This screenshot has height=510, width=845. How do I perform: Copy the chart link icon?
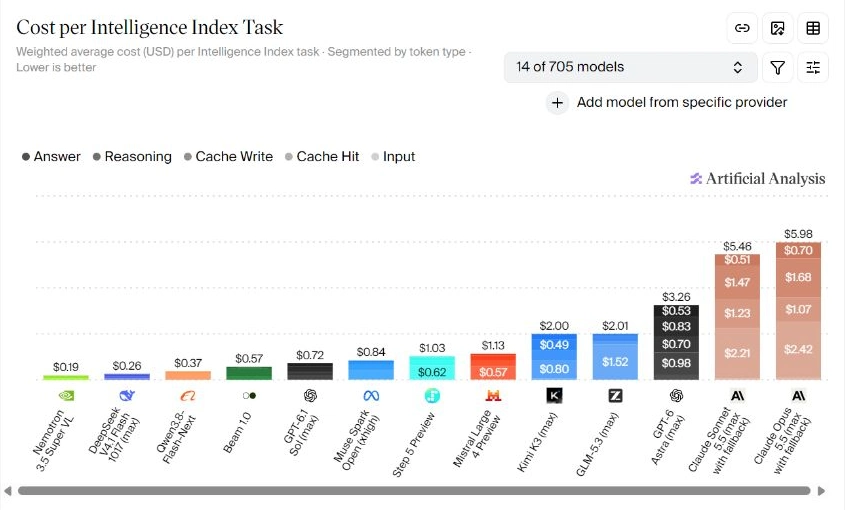click(742, 28)
